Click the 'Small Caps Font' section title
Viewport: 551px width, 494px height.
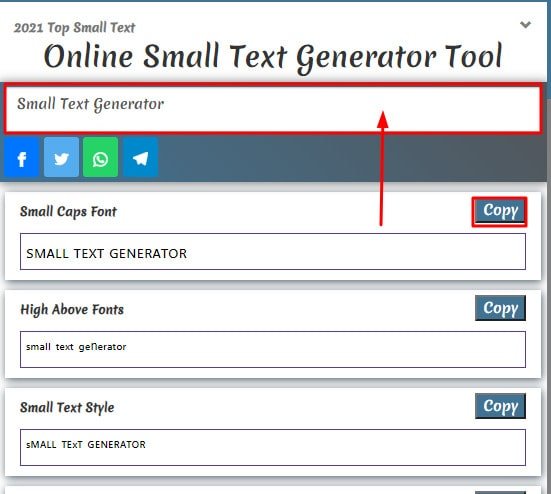68,212
